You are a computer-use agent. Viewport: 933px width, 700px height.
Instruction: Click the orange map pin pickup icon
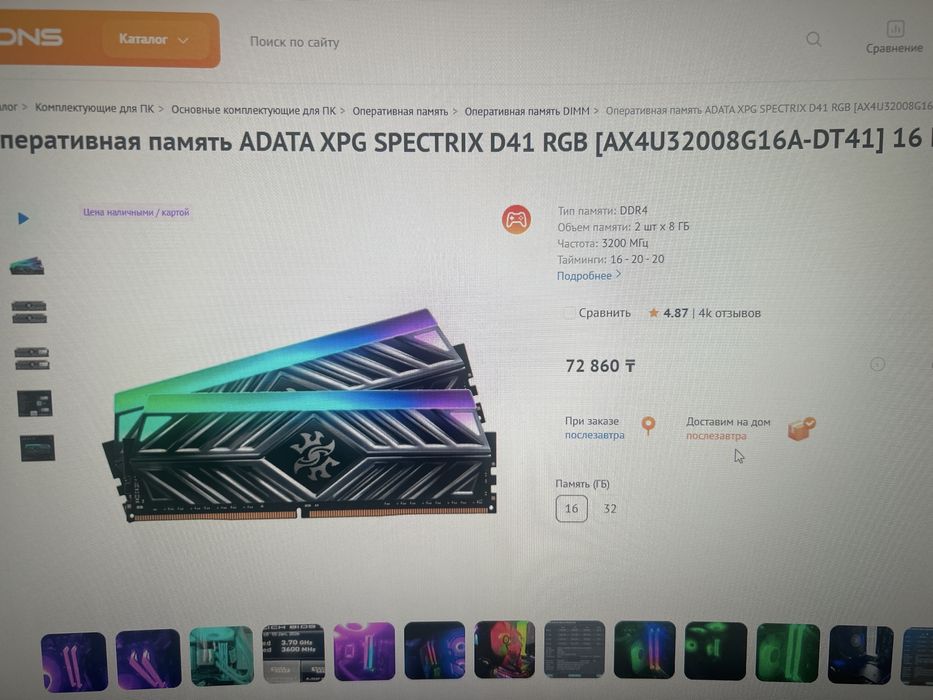[649, 425]
